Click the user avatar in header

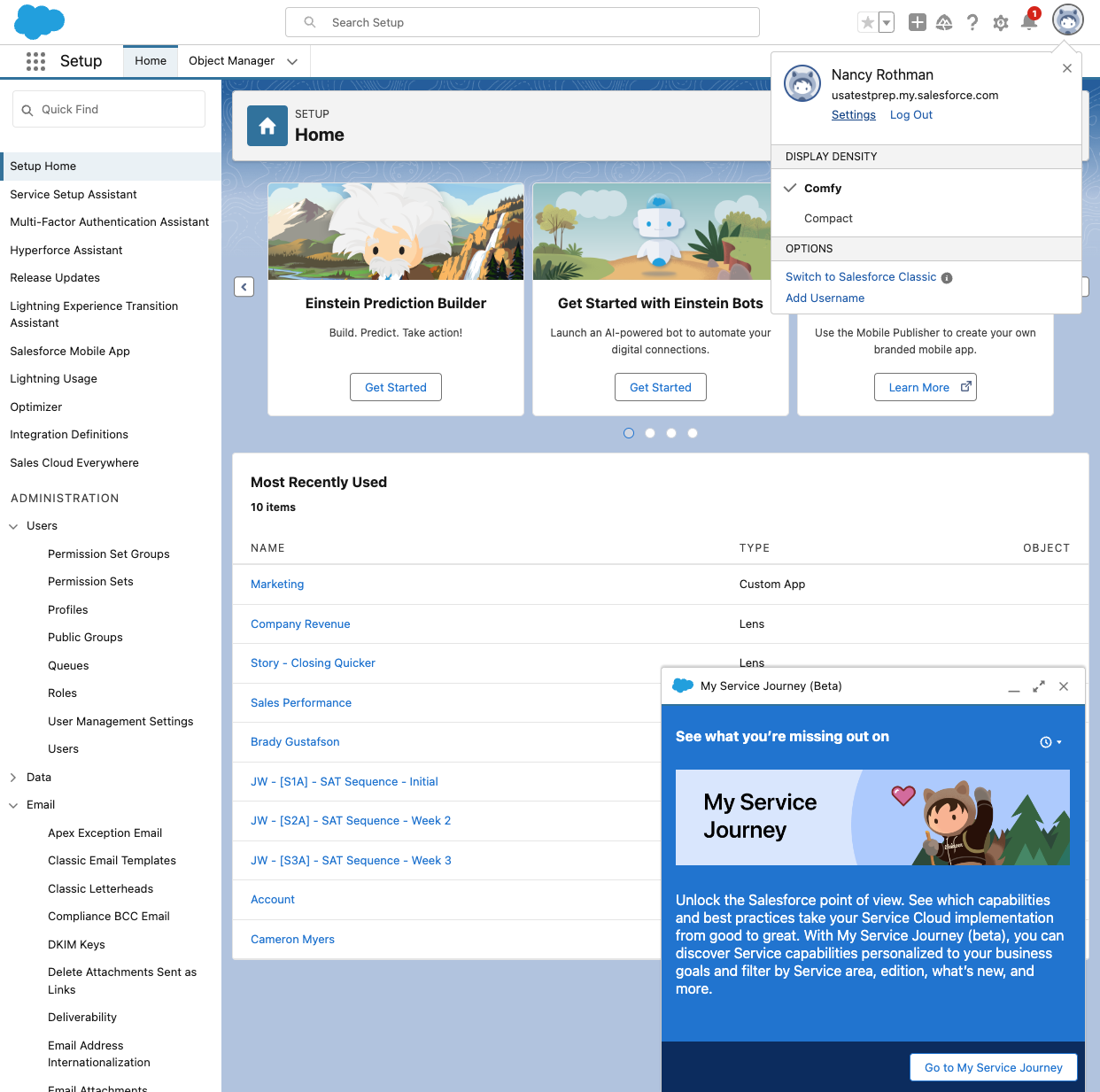tap(1068, 19)
